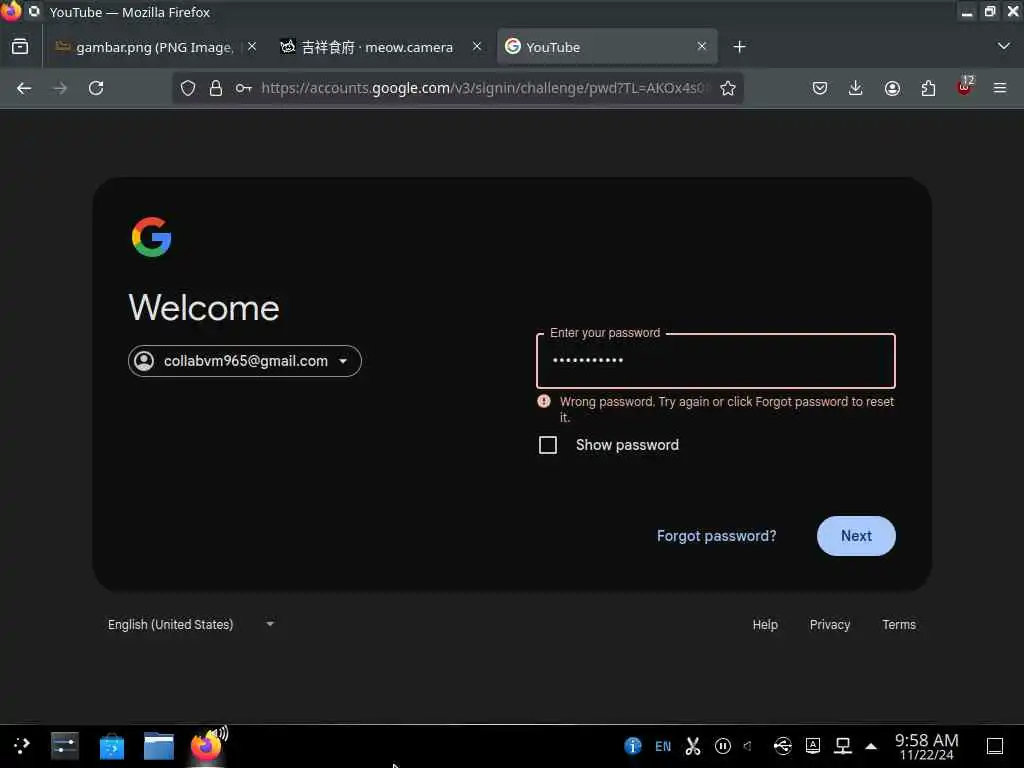Bookmark this page with the star icon
This screenshot has height=768, width=1024.
click(x=728, y=88)
